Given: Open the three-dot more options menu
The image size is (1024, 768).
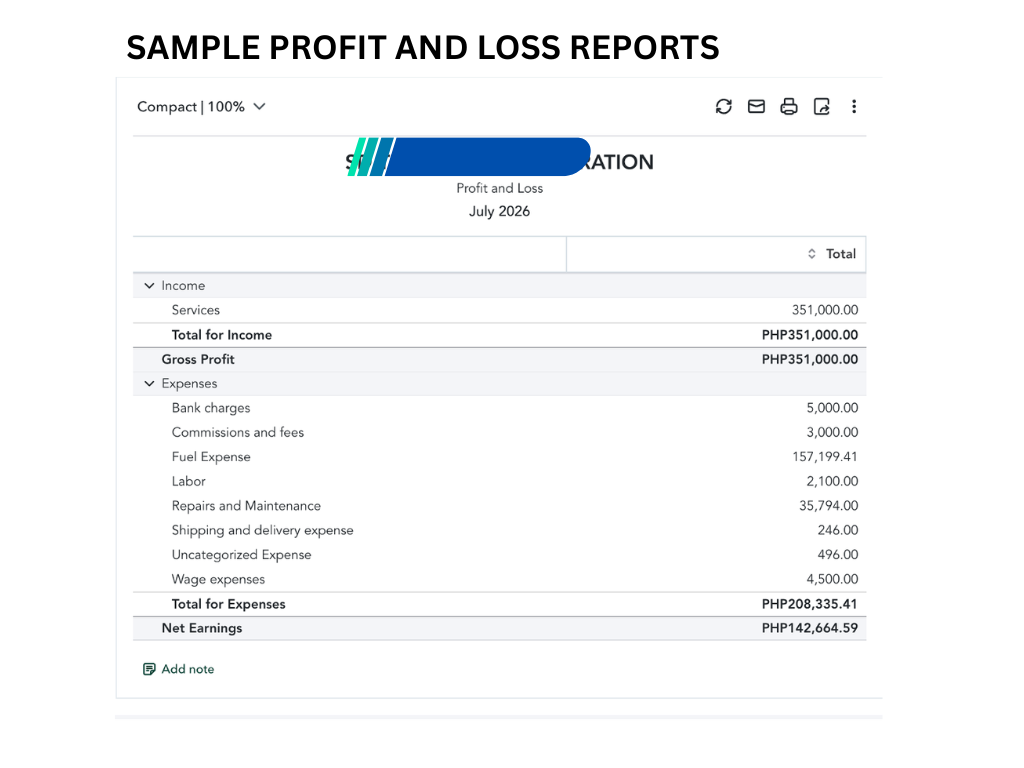Looking at the screenshot, I should click(854, 106).
